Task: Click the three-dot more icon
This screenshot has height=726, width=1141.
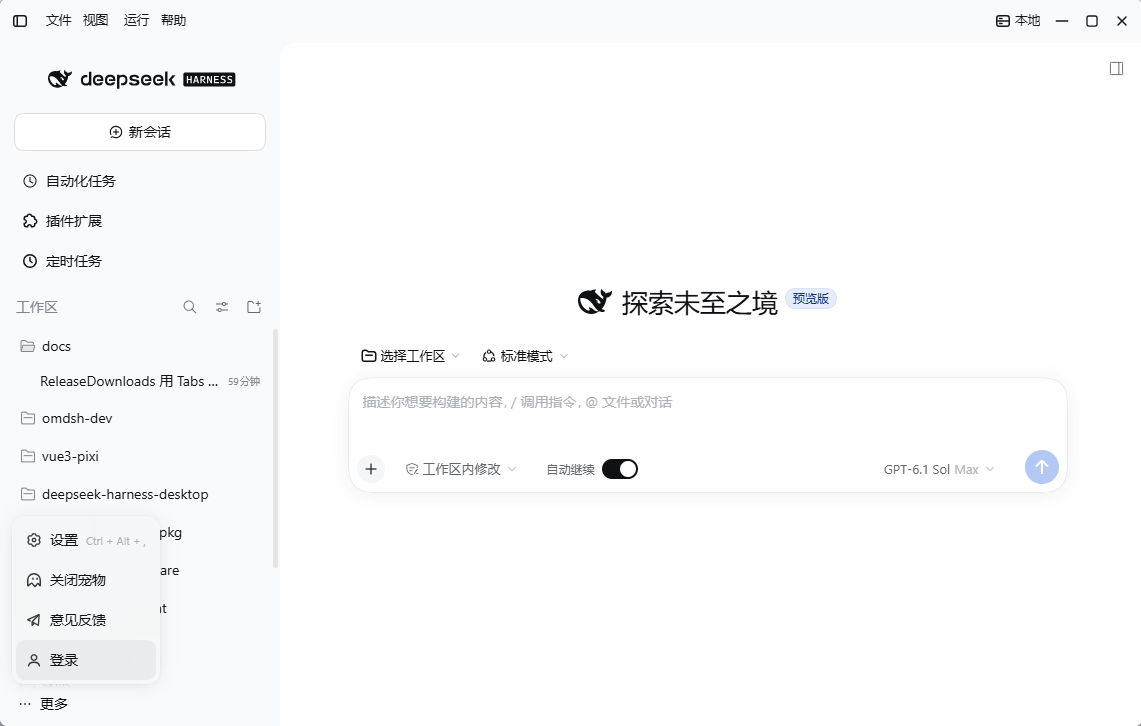Action: (x=25, y=703)
